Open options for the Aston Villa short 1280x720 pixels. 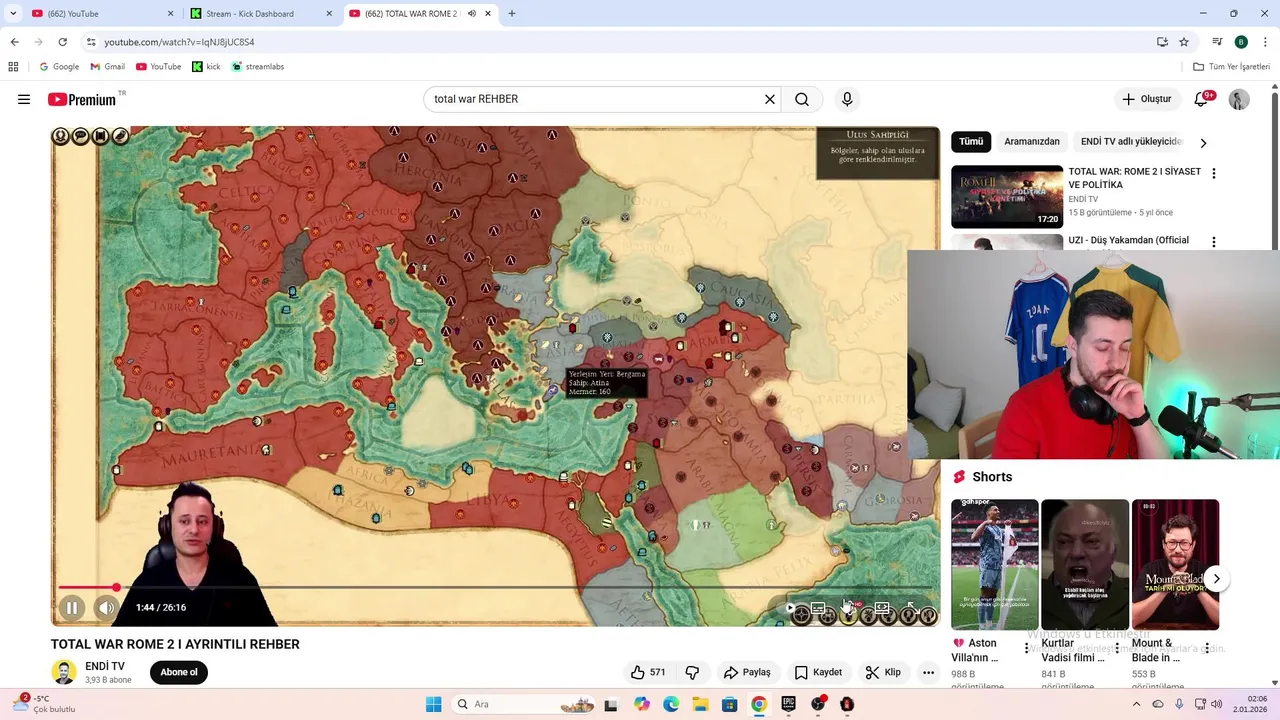point(1027,649)
